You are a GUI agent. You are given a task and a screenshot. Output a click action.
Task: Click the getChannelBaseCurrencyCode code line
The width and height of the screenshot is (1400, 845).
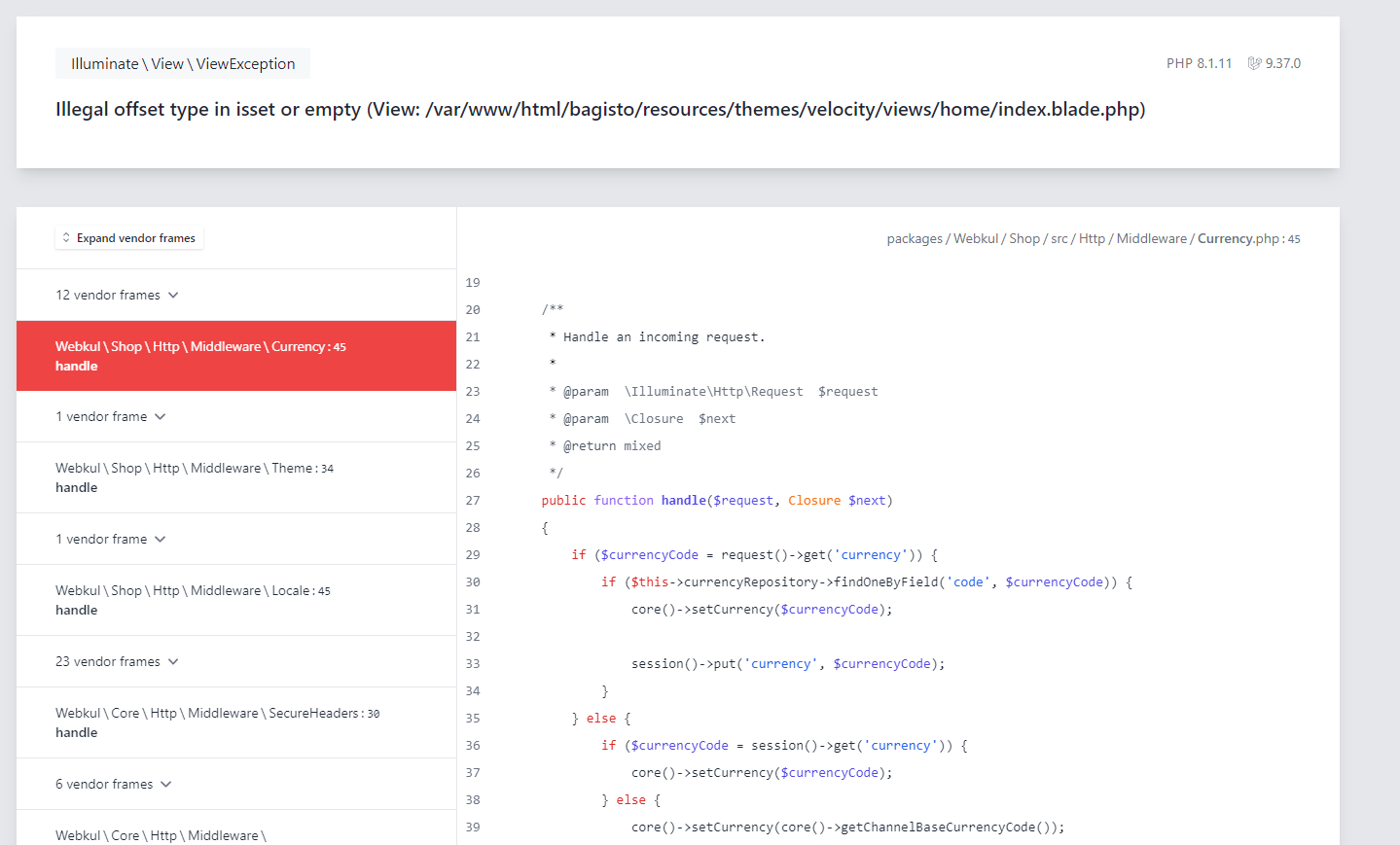click(x=847, y=827)
